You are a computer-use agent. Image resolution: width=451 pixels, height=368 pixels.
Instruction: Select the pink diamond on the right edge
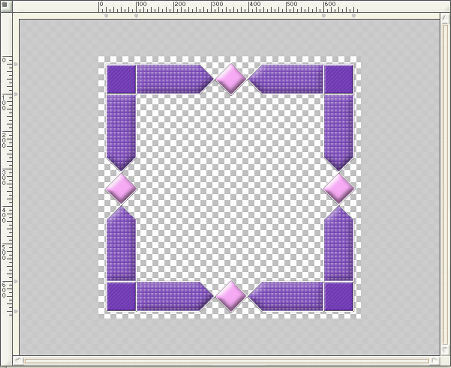coord(338,188)
